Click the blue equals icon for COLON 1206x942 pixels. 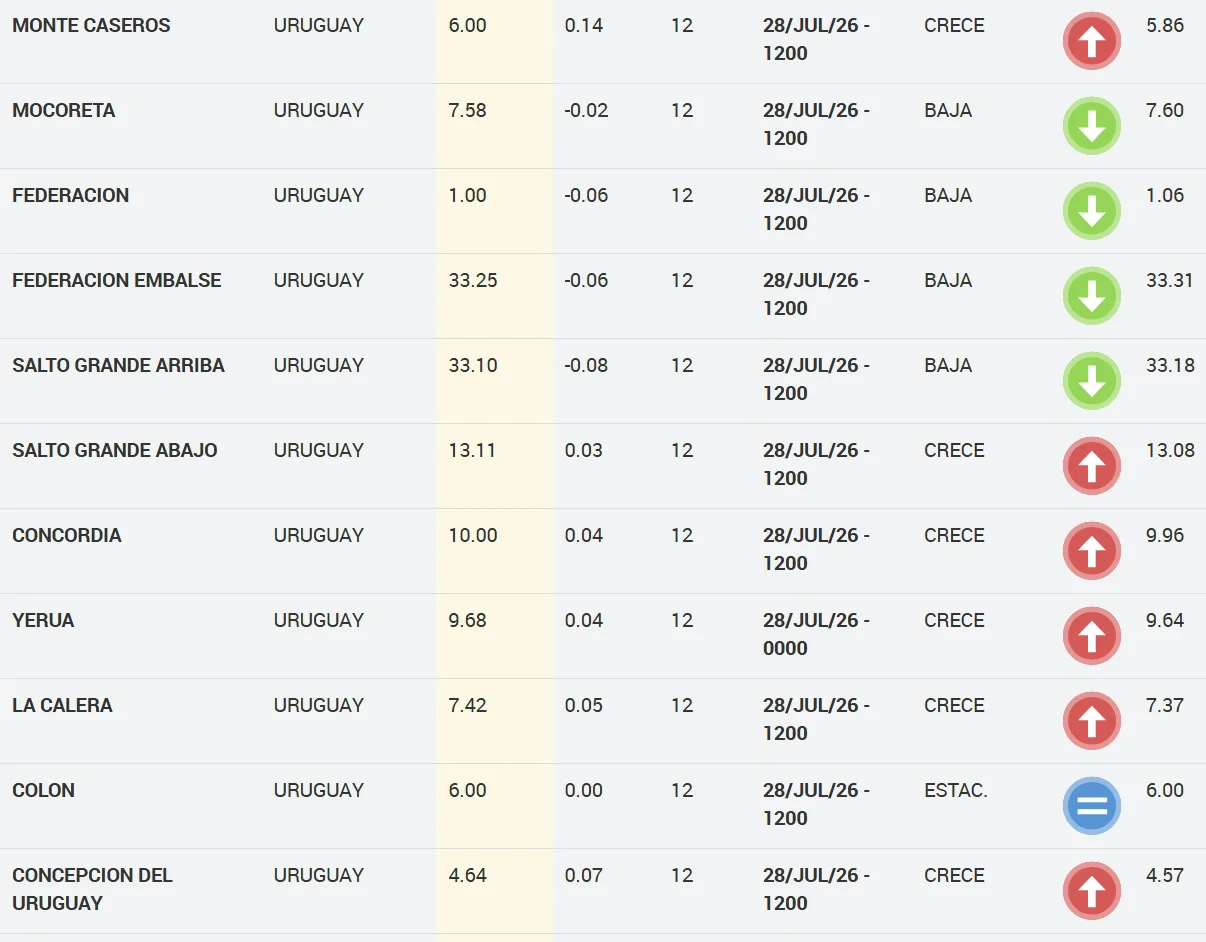1091,806
